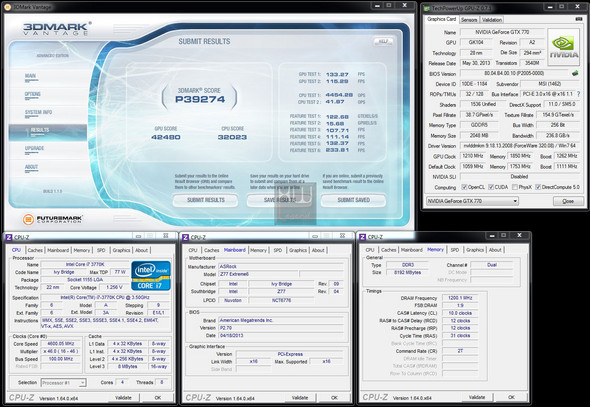
Task: Open Graphics tab in left CPU-Z window
Action: (121, 250)
